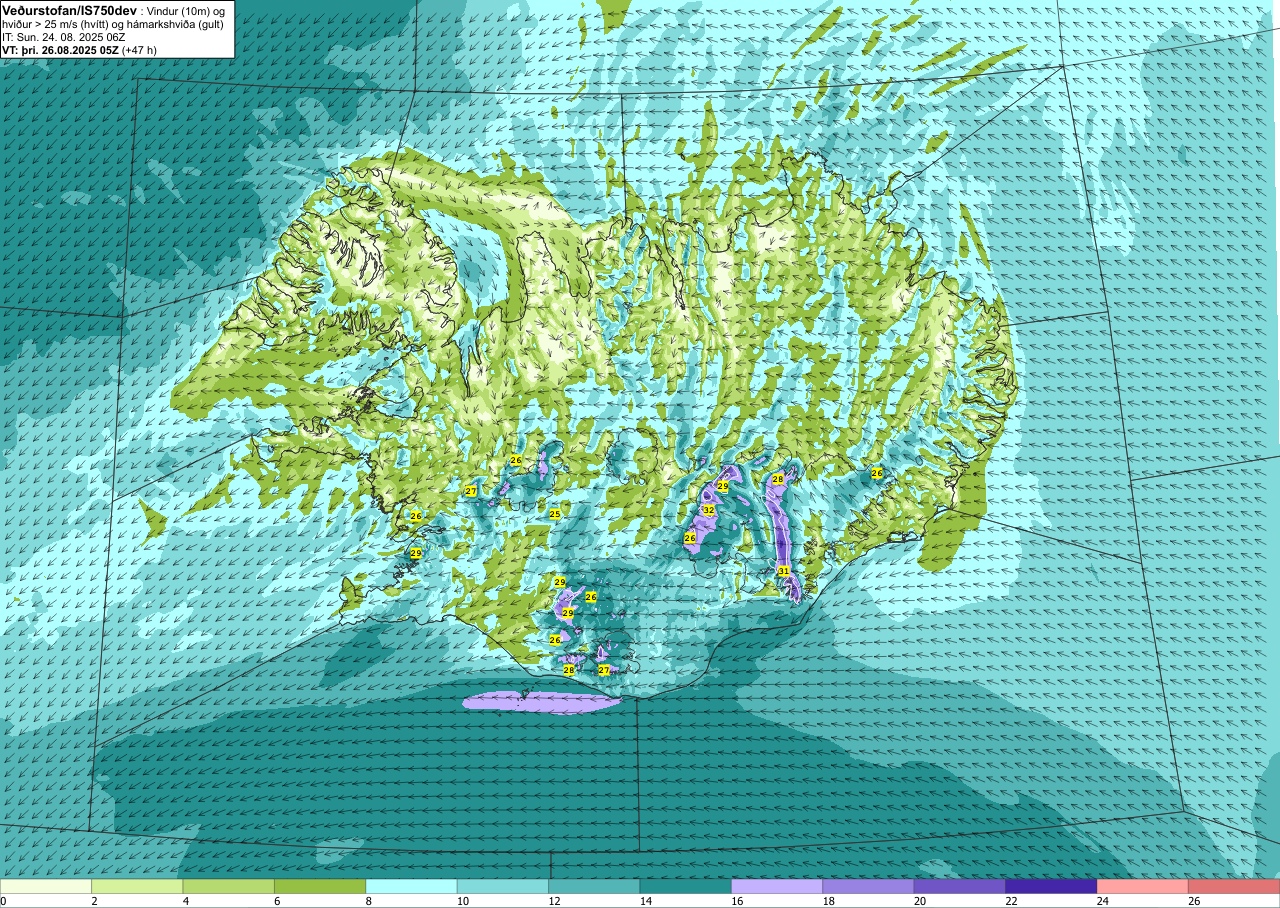Click the 'Vindur (10m) og' caption text
The width and height of the screenshot is (1280, 908).
tap(186, 10)
